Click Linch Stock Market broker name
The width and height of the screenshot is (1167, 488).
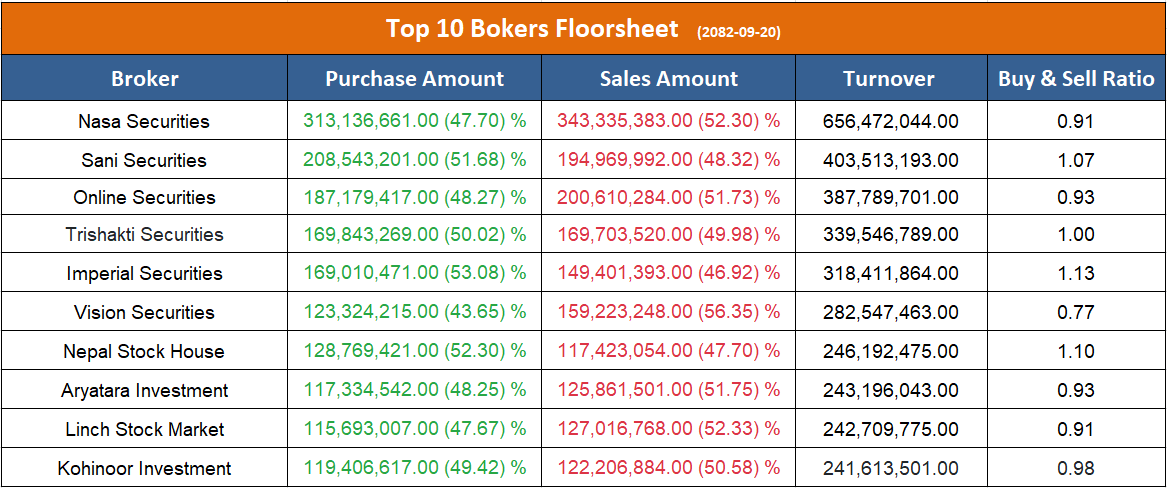[144, 429]
